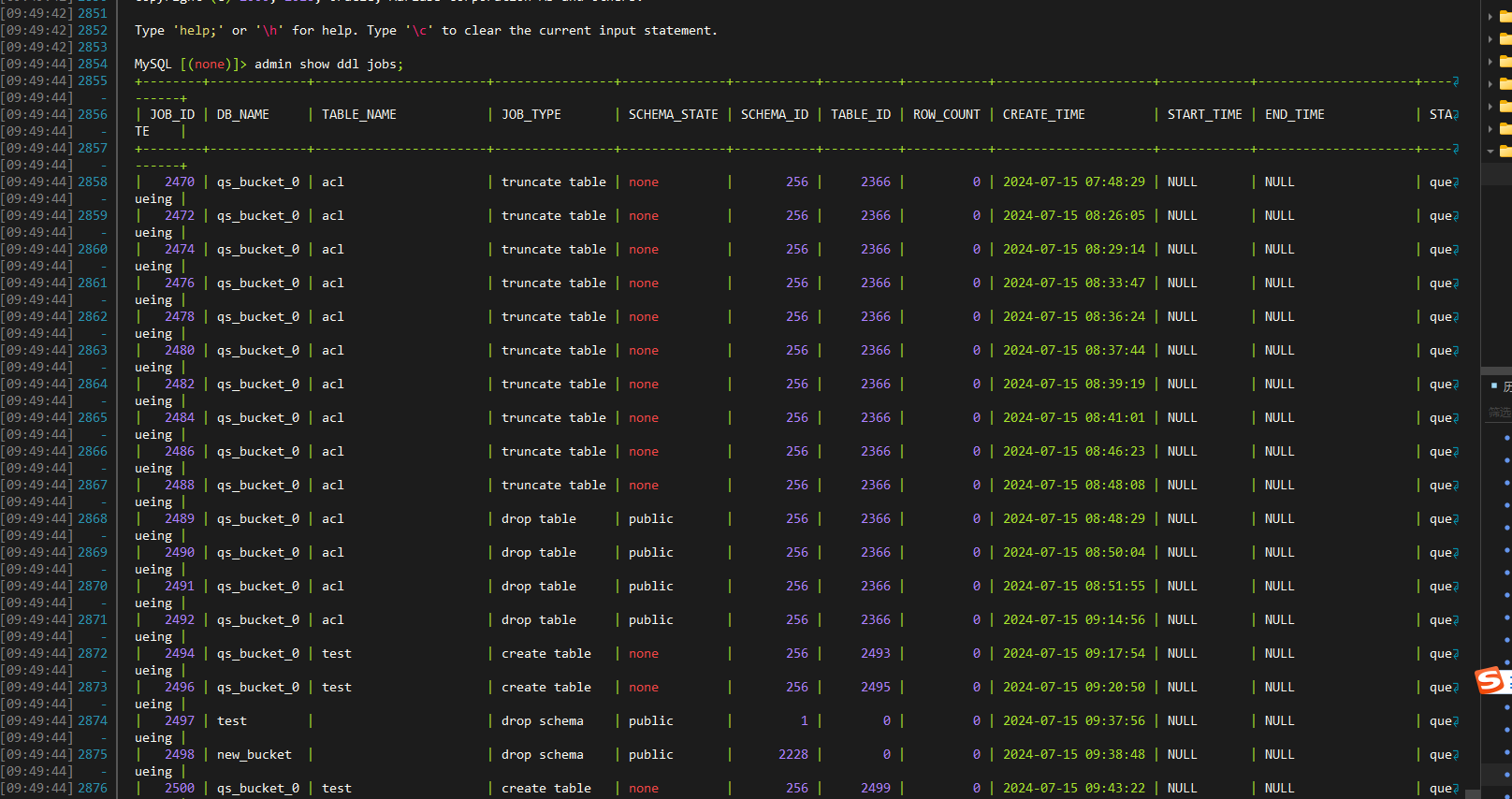Viewport: 1512px width, 799px height.
Task: Select the third folder icon from top
Action: coord(1505,61)
